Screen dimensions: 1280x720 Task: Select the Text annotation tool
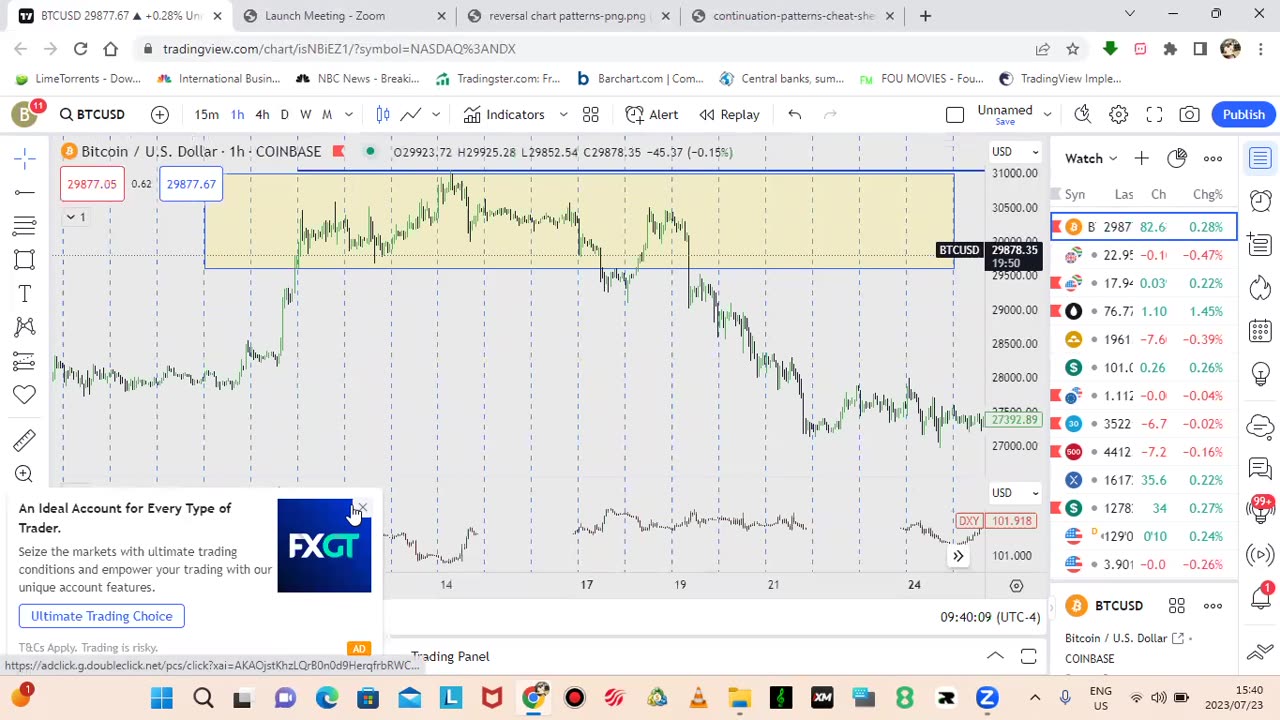25,294
